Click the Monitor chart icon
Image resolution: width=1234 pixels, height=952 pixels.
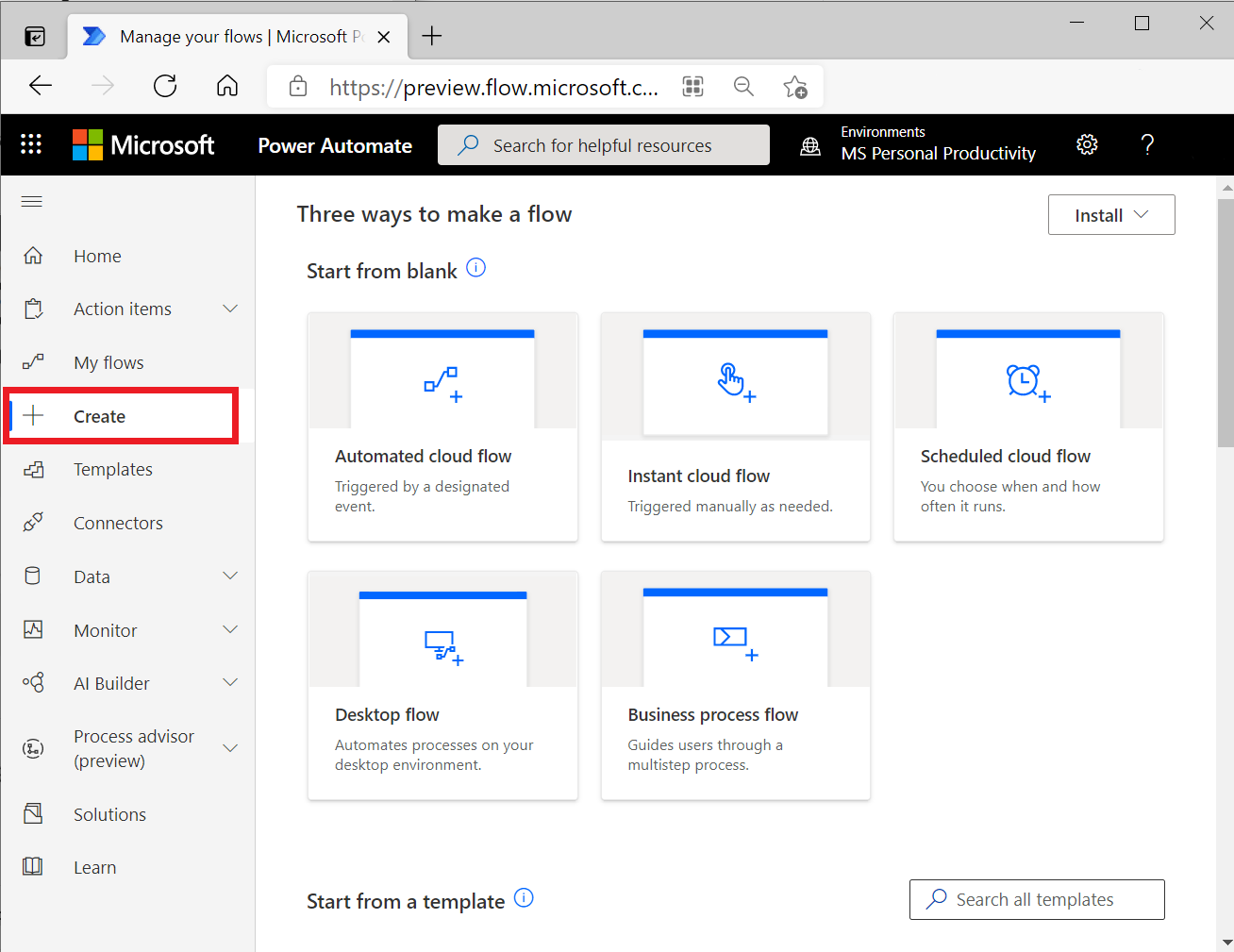coord(33,629)
